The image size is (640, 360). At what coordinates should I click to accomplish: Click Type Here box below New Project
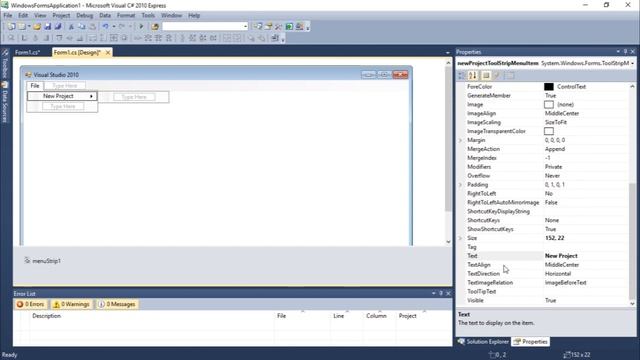(62, 107)
